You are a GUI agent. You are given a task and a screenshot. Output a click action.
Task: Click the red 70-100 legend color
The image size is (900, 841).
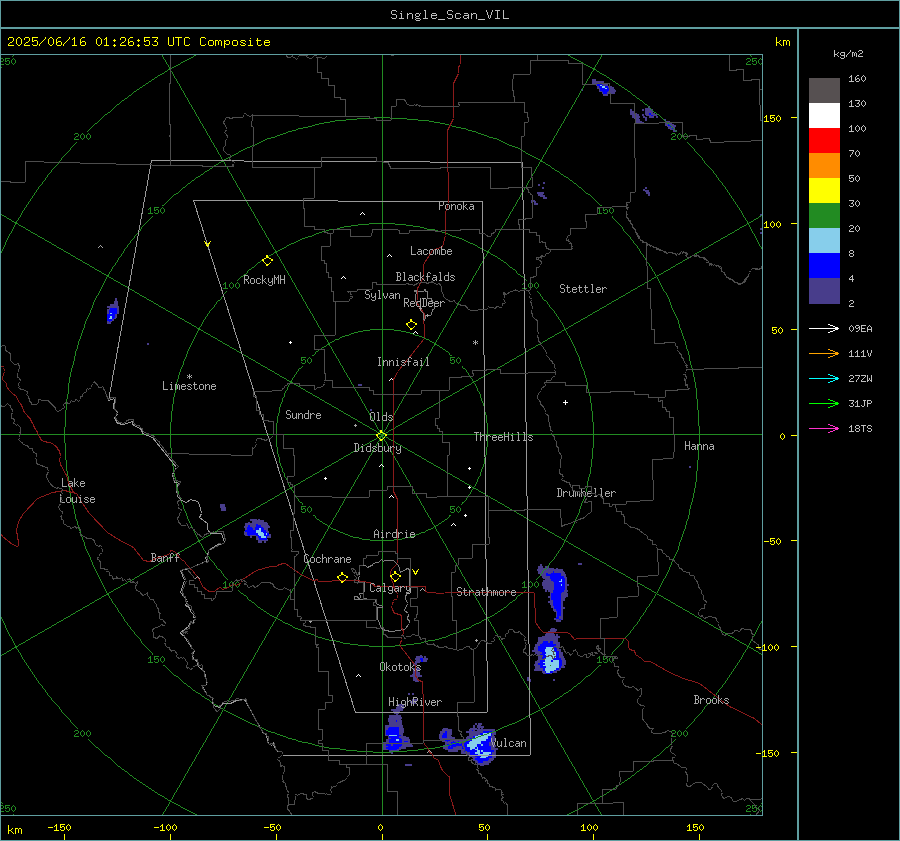(824, 141)
